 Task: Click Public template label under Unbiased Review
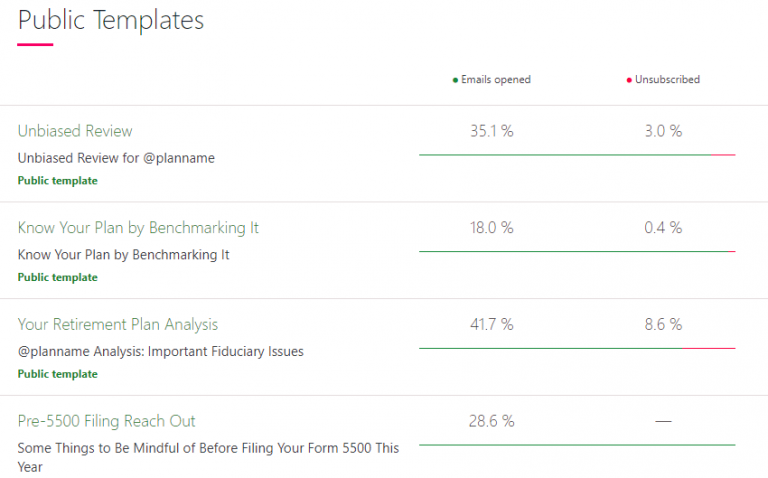(x=58, y=181)
